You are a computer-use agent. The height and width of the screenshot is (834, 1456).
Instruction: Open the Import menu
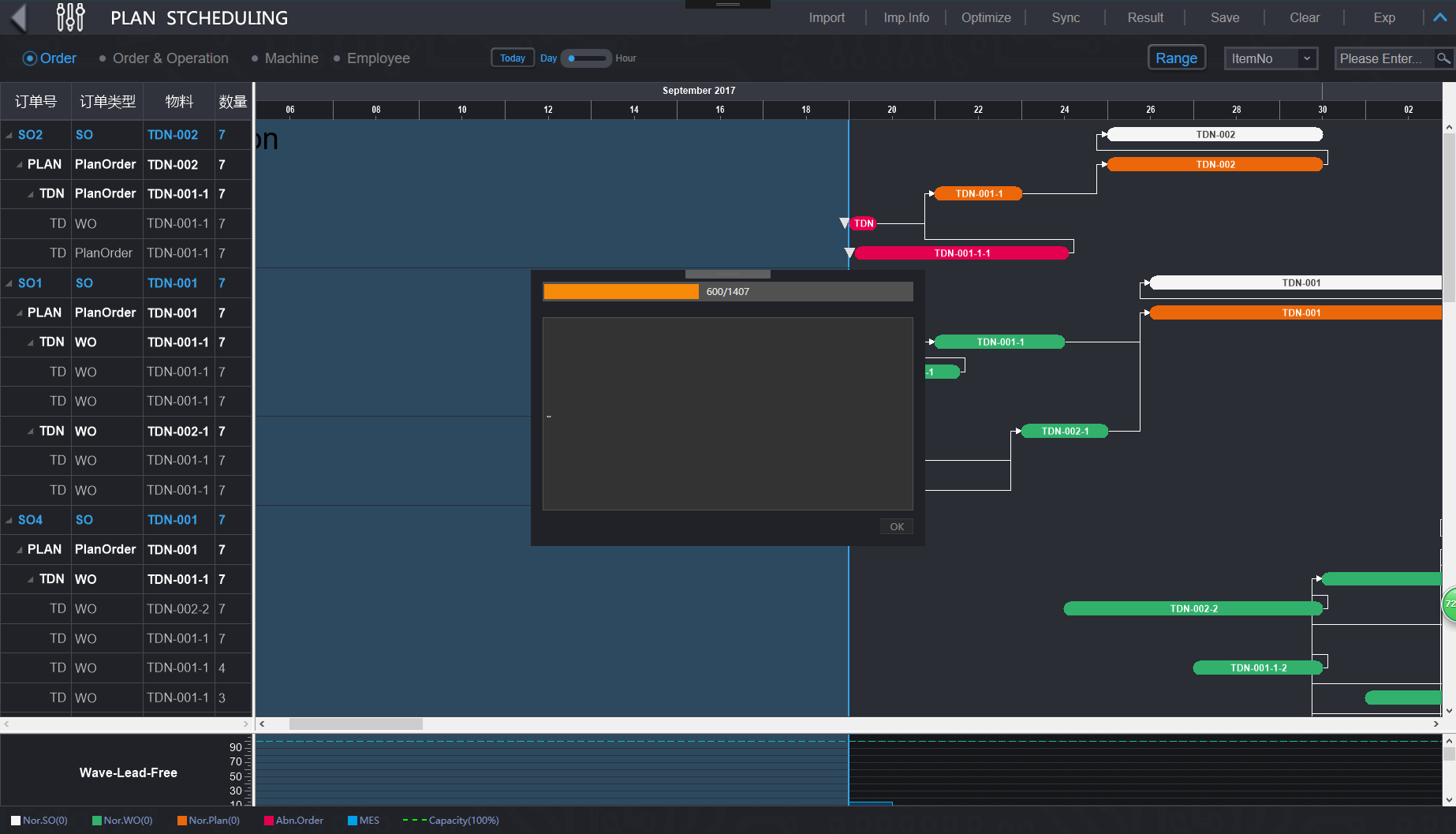[x=827, y=17]
